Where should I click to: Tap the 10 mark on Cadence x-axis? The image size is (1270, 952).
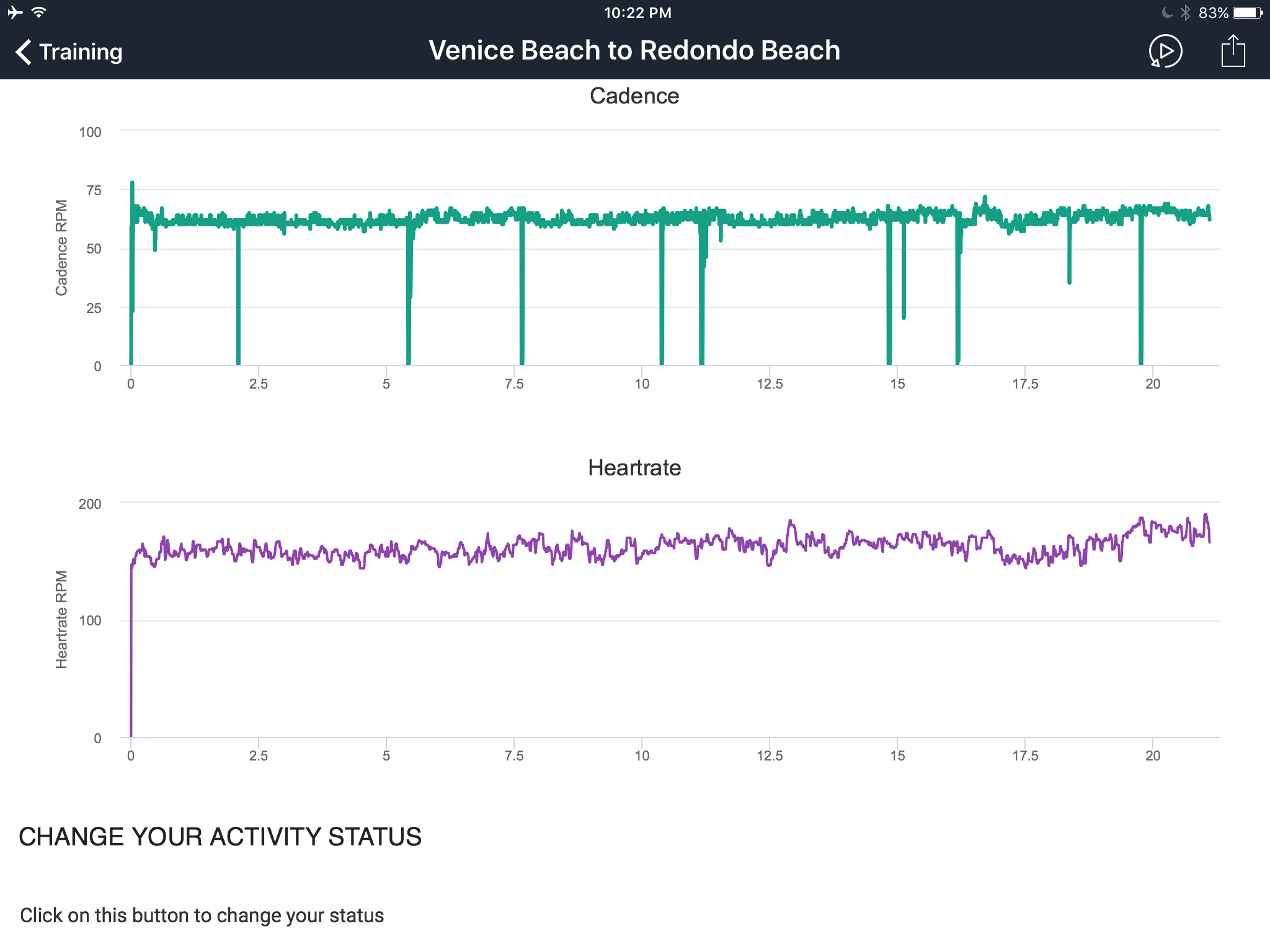click(642, 384)
